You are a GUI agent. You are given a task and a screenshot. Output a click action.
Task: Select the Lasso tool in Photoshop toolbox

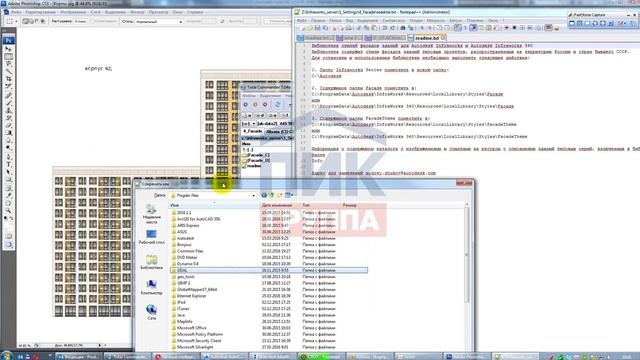click(8, 64)
